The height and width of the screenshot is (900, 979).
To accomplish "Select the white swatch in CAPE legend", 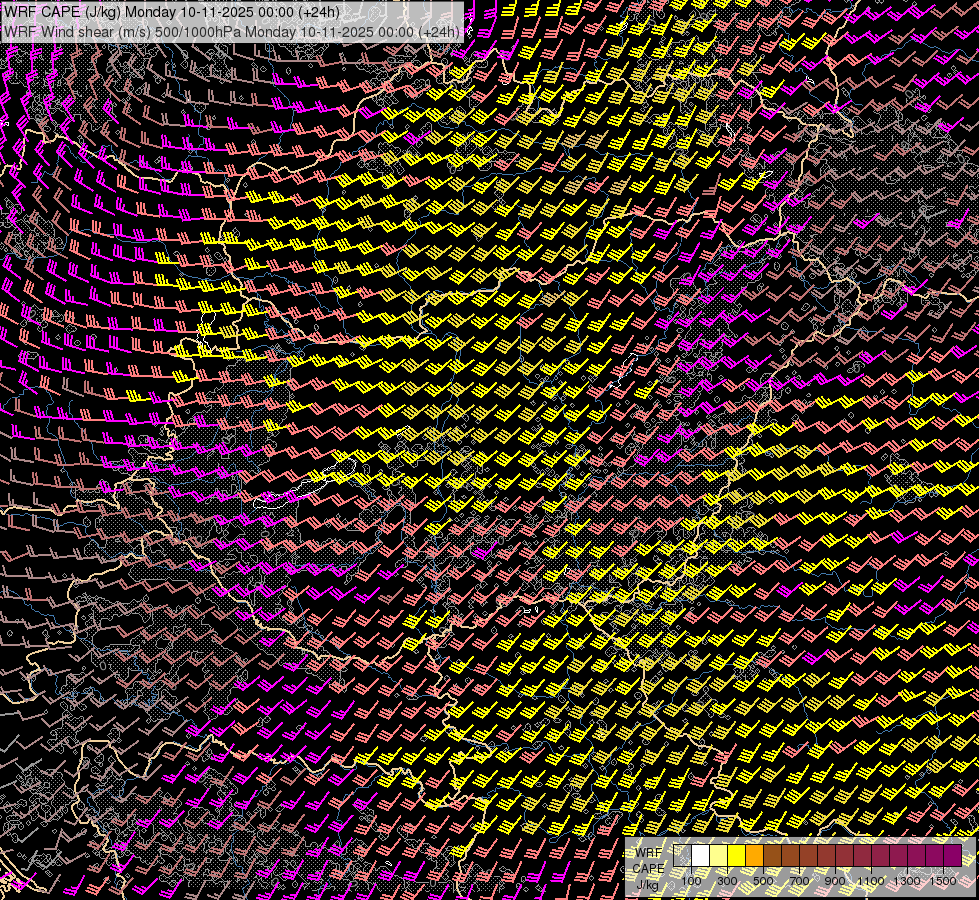I will pyautogui.click(x=701, y=855).
